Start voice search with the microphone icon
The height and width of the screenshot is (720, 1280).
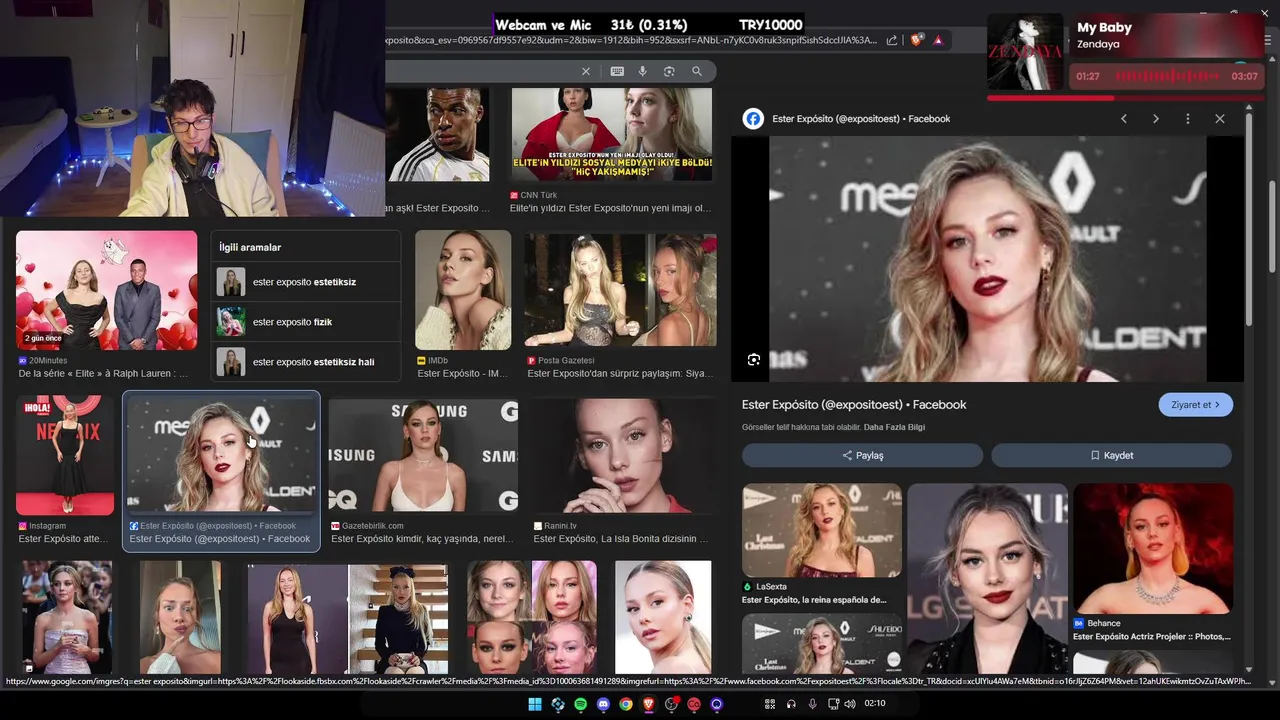tap(642, 71)
